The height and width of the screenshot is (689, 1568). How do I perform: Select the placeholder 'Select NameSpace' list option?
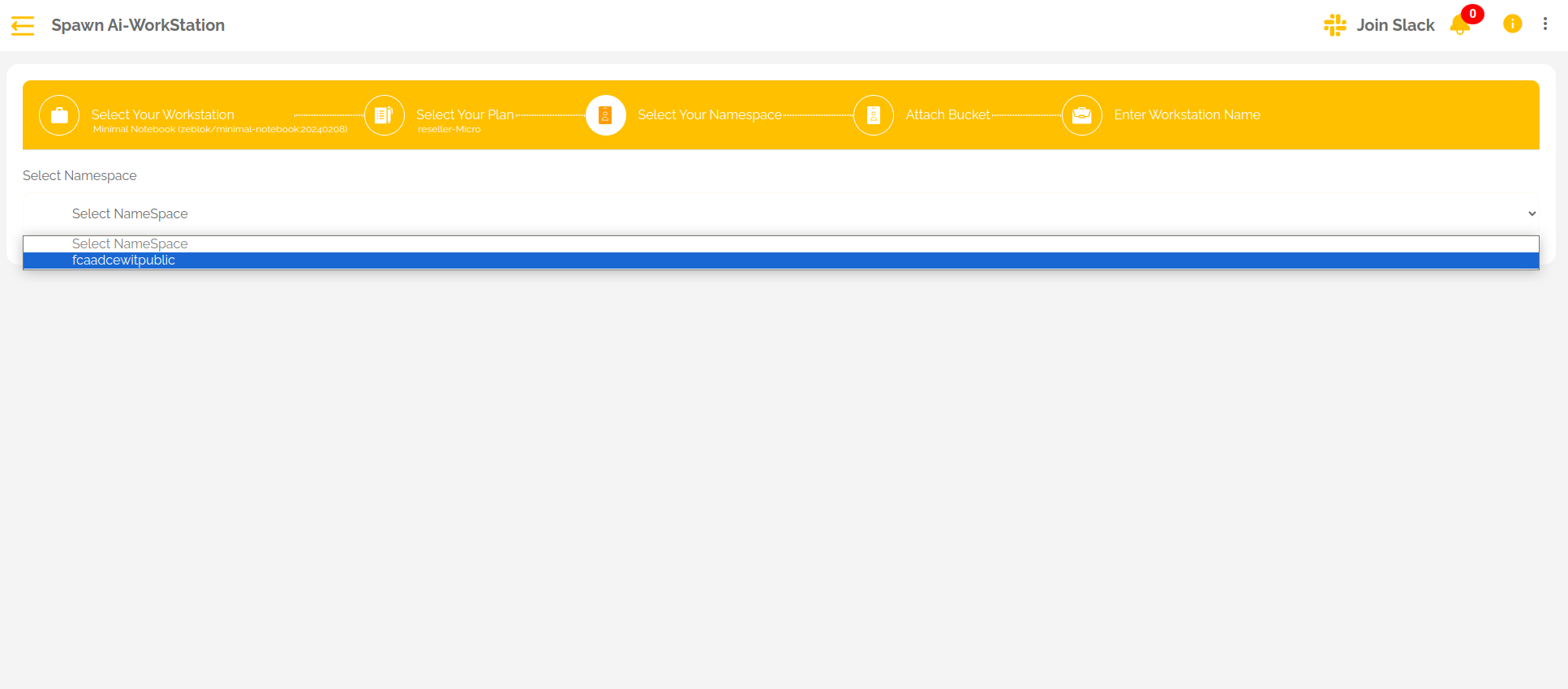pos(130,243)
